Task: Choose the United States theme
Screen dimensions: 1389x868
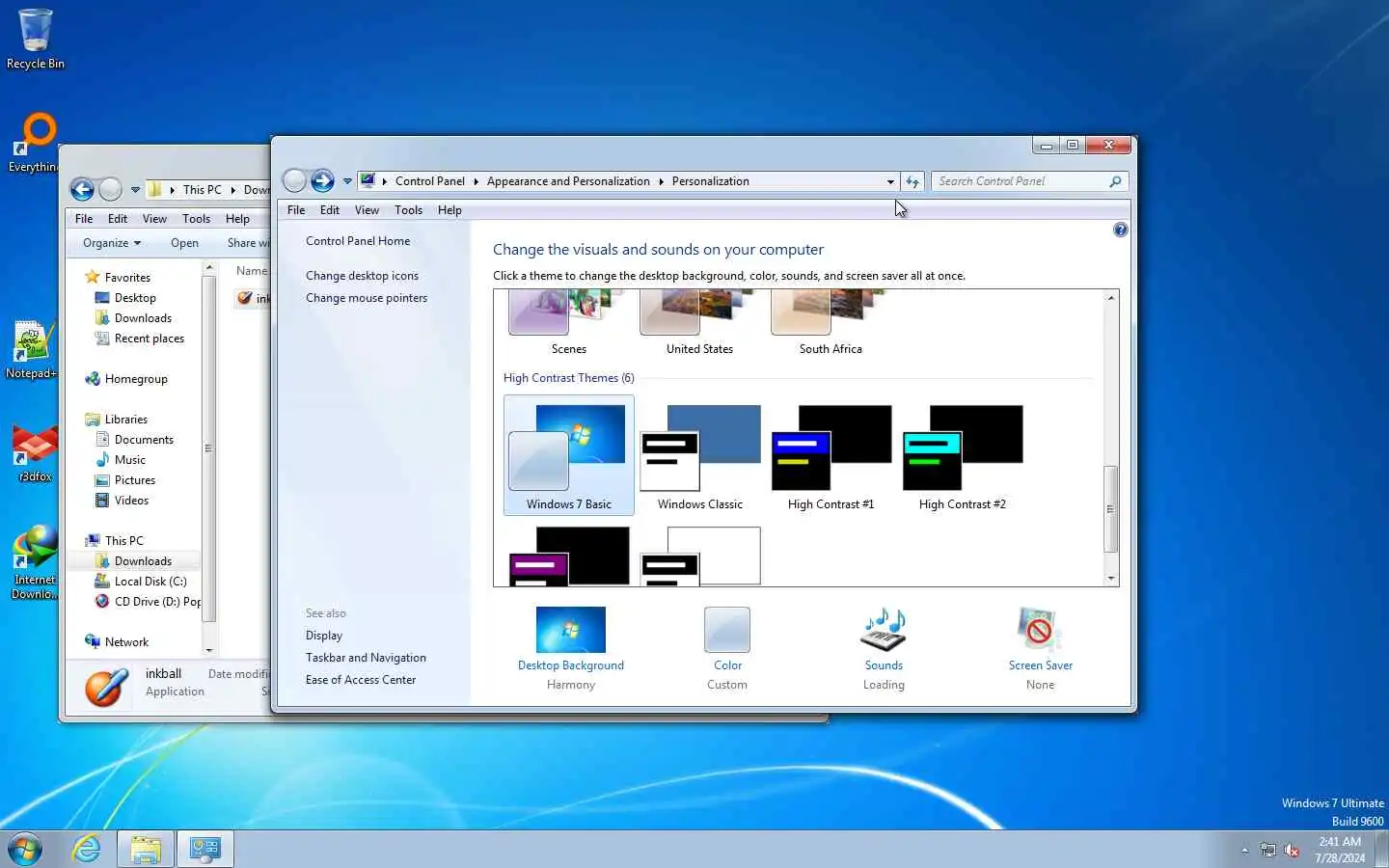Action: coord(700,323)
